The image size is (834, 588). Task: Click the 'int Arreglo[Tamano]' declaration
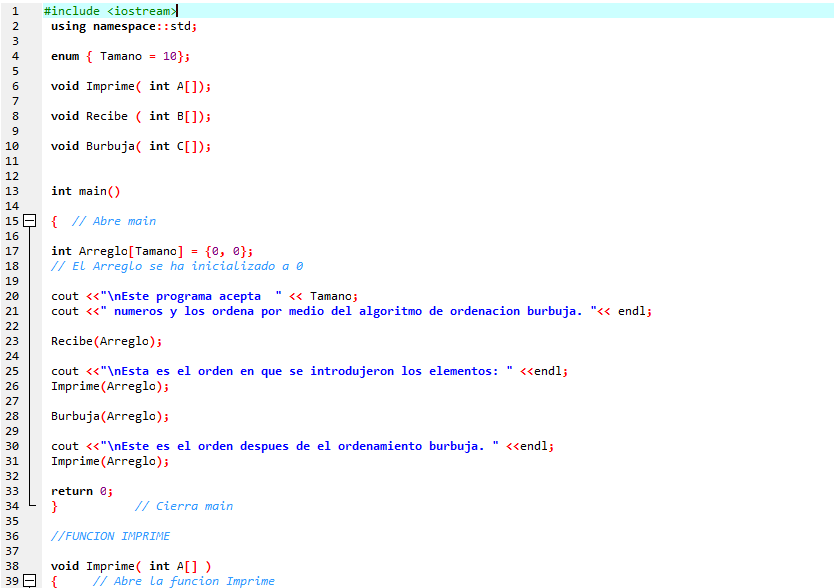(x=152, y=251)
